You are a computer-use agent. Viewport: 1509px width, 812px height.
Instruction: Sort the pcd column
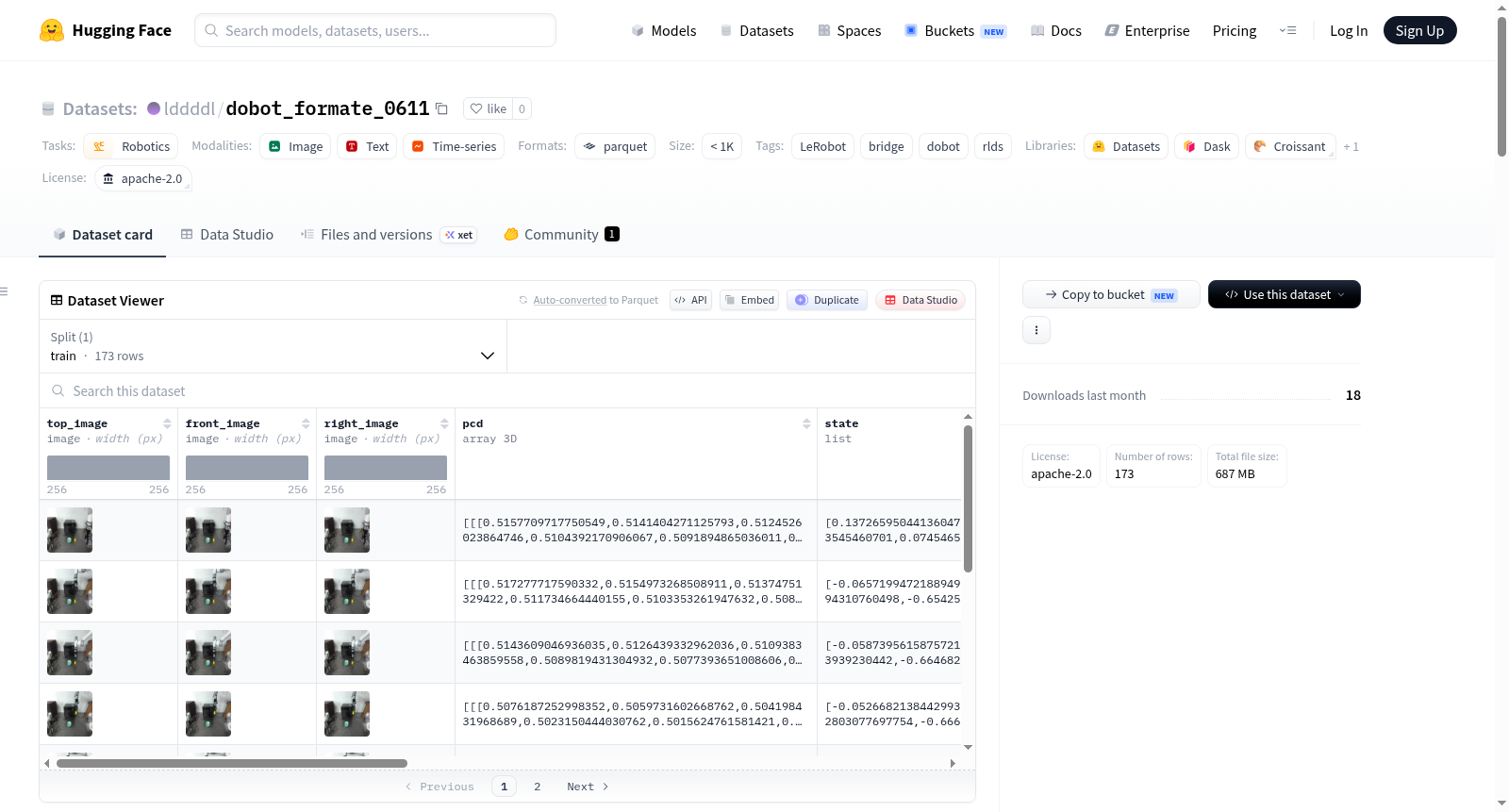[x=806, y=423]
